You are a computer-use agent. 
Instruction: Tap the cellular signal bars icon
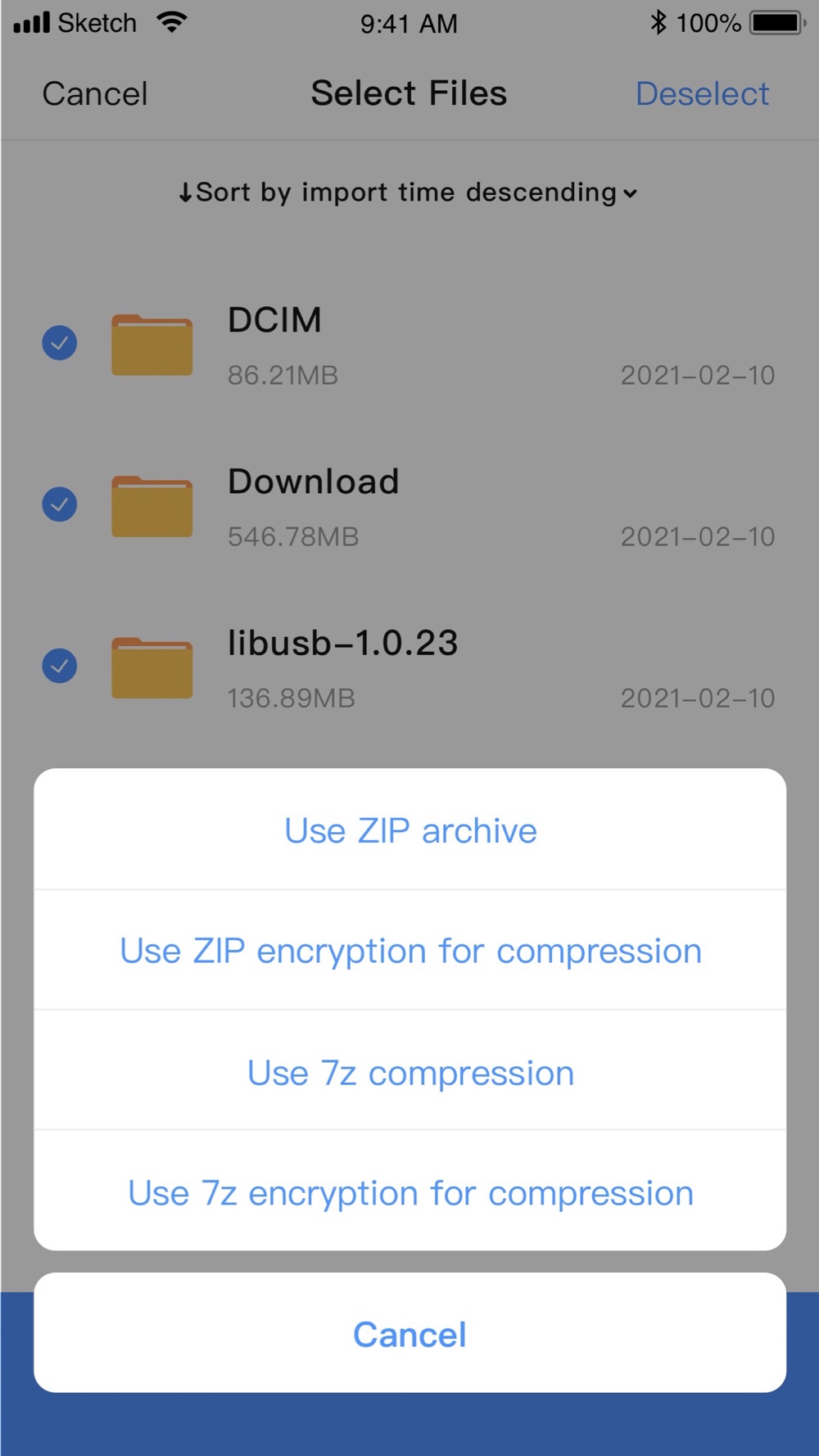[x=32, y=22]
